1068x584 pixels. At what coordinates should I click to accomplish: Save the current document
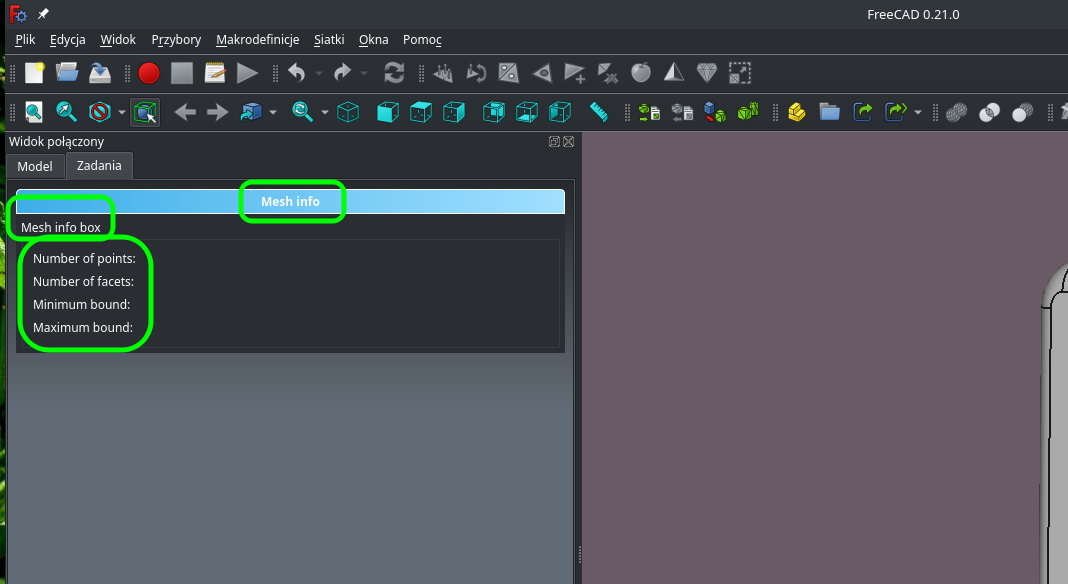(100, 72)
